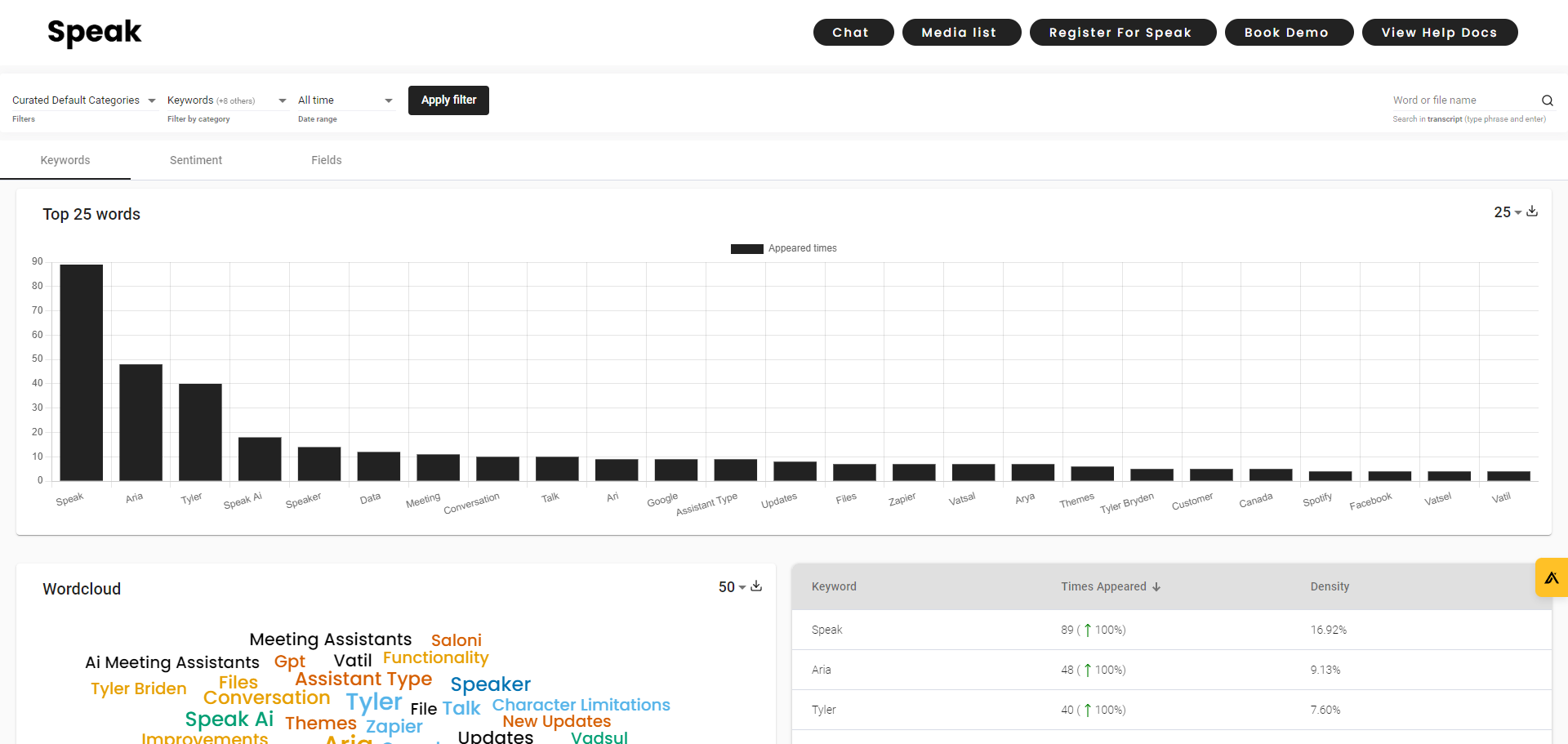Expand the Keywords category filter dropdown
The width and height of the screenshot is (1568, 744).
coord(227,100)
